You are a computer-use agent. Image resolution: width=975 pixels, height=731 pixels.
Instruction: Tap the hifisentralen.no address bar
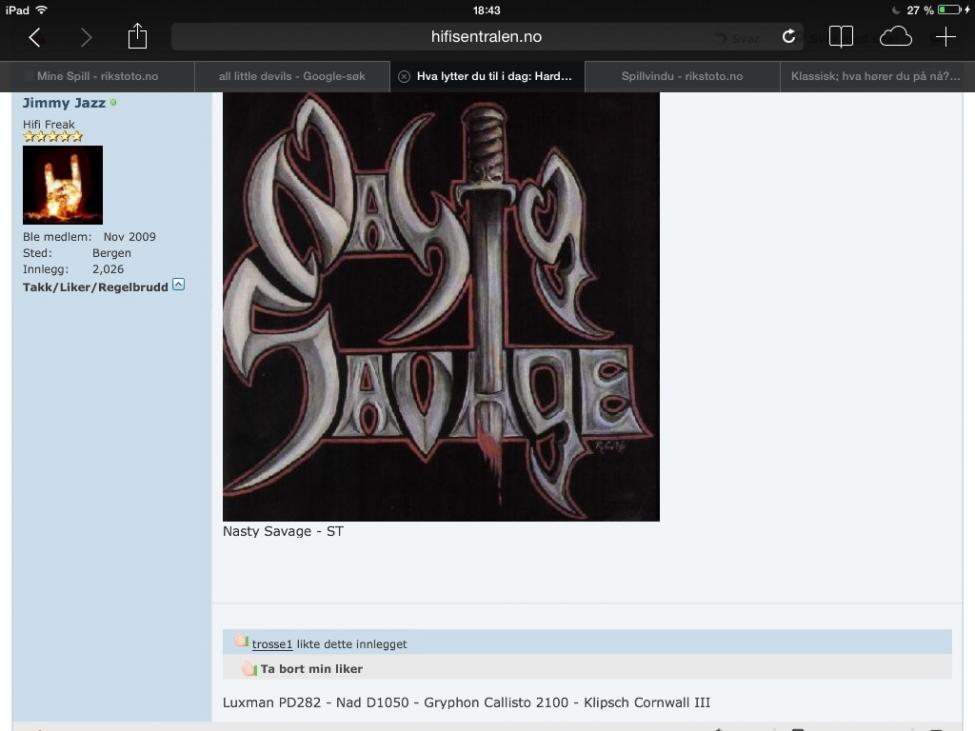(486, 37)
